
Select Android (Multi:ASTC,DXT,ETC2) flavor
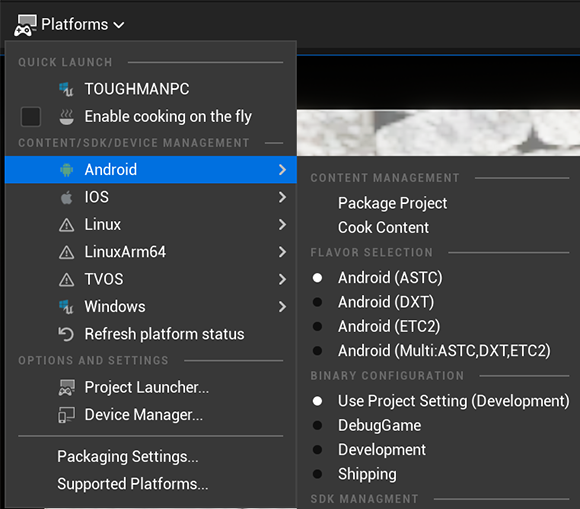pyautogui.click(x=444, y=351)
